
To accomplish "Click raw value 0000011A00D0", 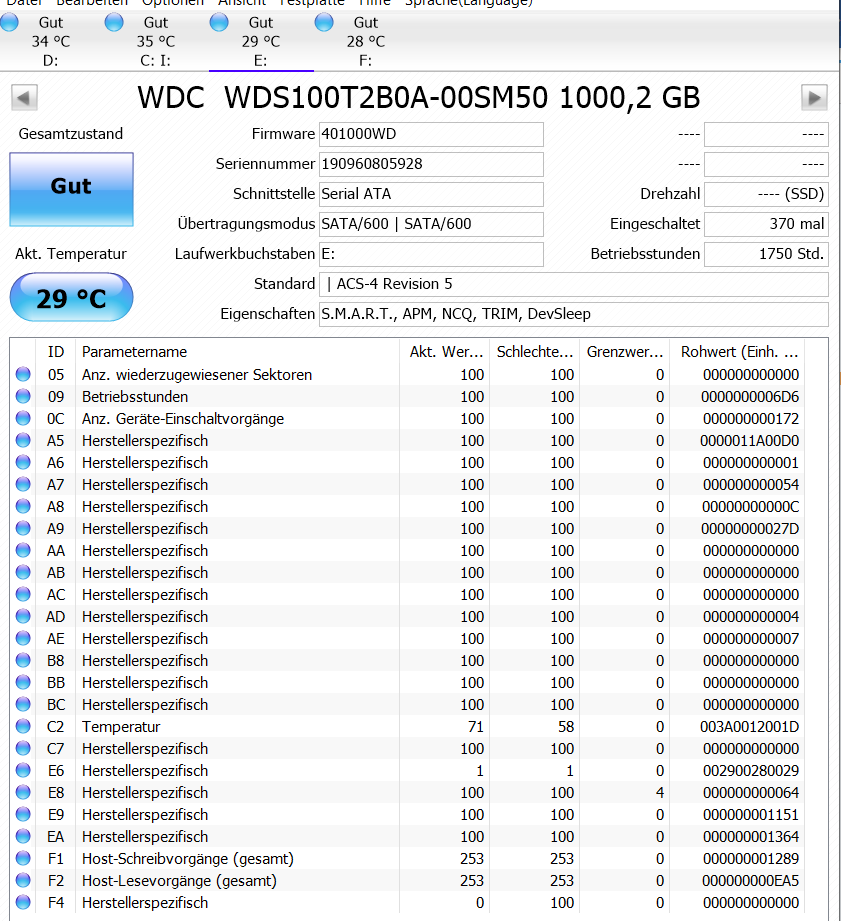I will [x=749, y=441].
